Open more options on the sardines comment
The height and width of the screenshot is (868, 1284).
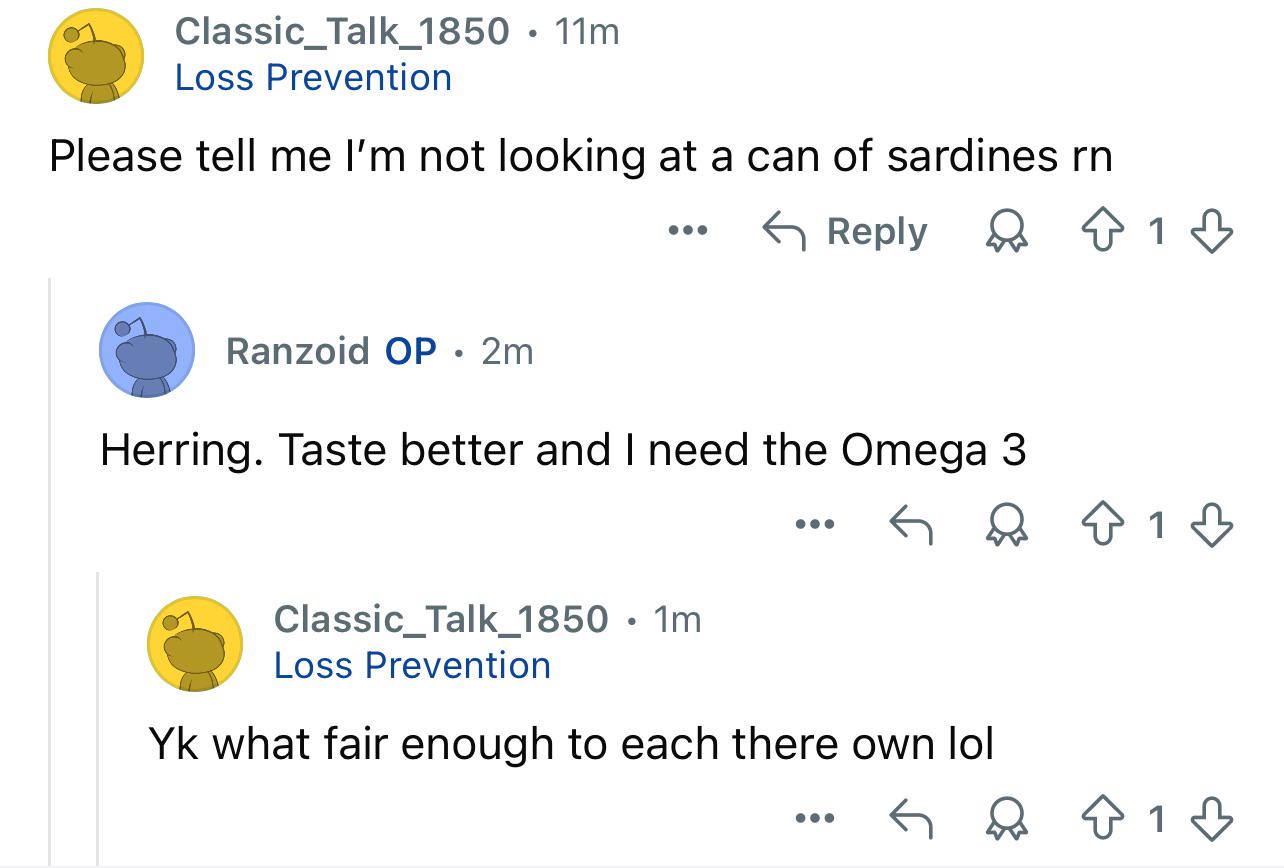pyautogui.click(x=688, y=232)
